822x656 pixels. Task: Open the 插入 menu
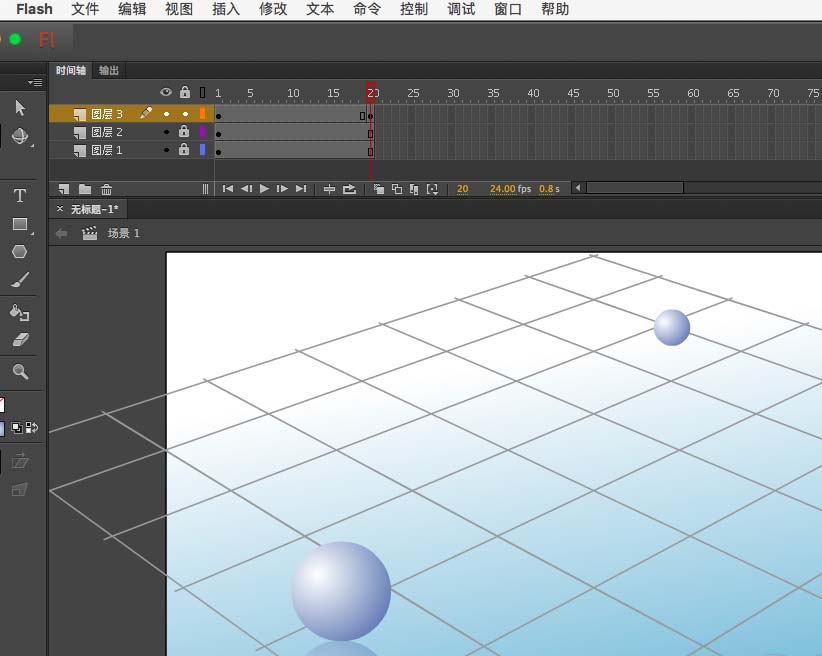click(x=226, y=9)
